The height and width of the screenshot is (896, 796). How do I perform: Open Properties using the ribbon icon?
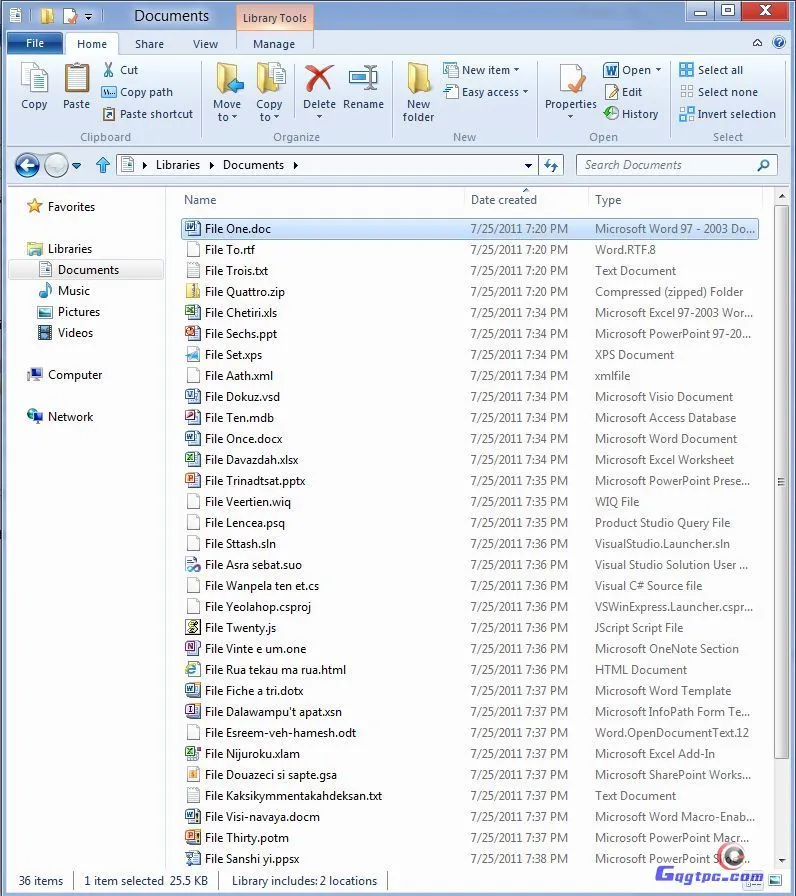coord(571,80)
